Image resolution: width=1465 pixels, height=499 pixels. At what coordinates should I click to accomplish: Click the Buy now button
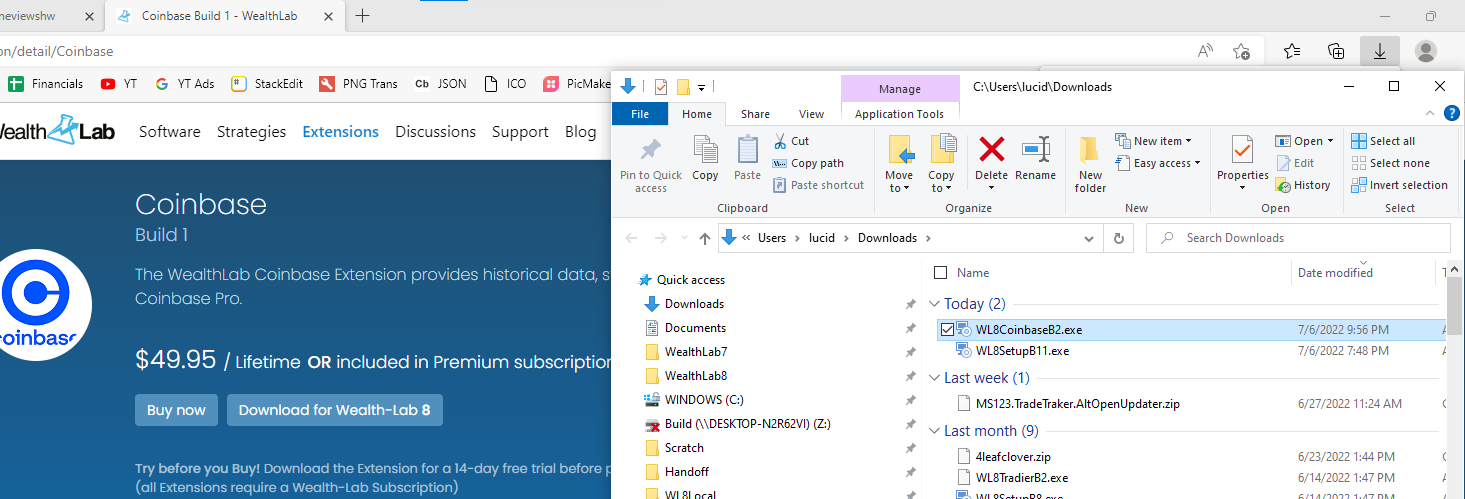(176, 410)
